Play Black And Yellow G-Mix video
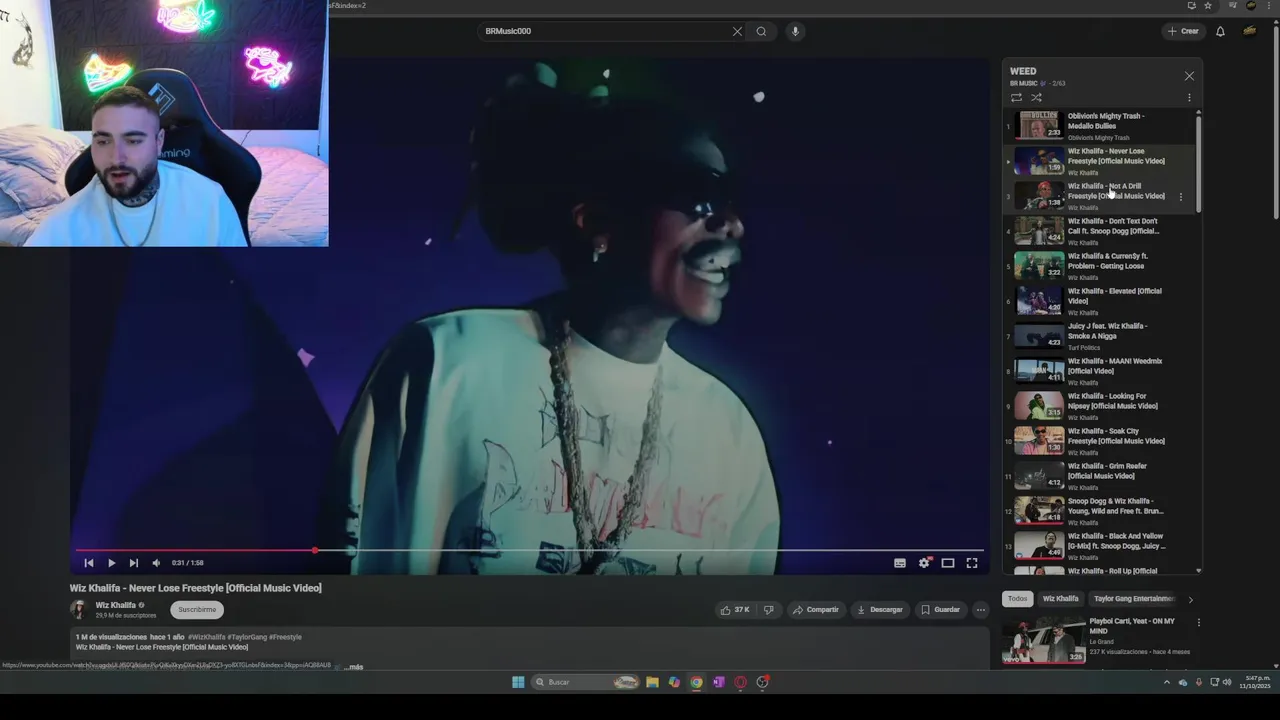Image resolution: width=1280 pixels, height=720 pixels. pos(1099,546)
